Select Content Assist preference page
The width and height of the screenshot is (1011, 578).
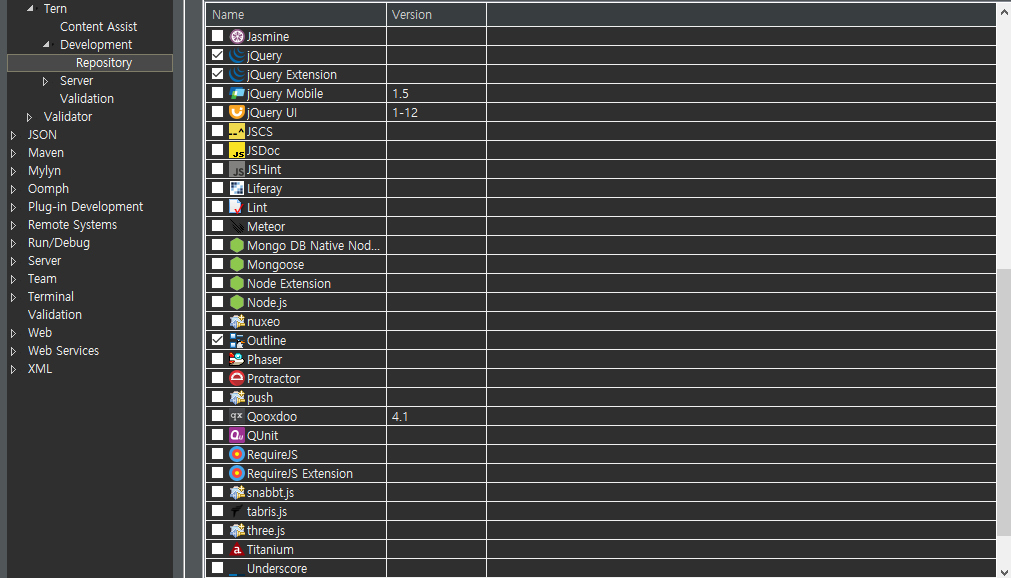pyautogui.click(x=99, y=26)
